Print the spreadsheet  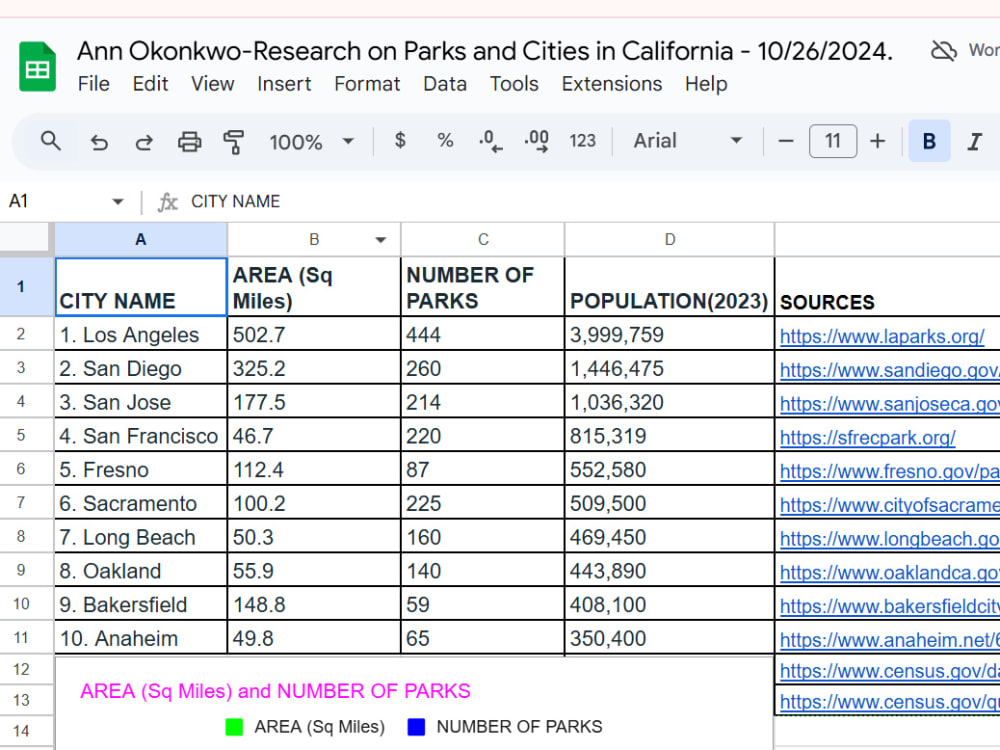click(x=189, y=142)
